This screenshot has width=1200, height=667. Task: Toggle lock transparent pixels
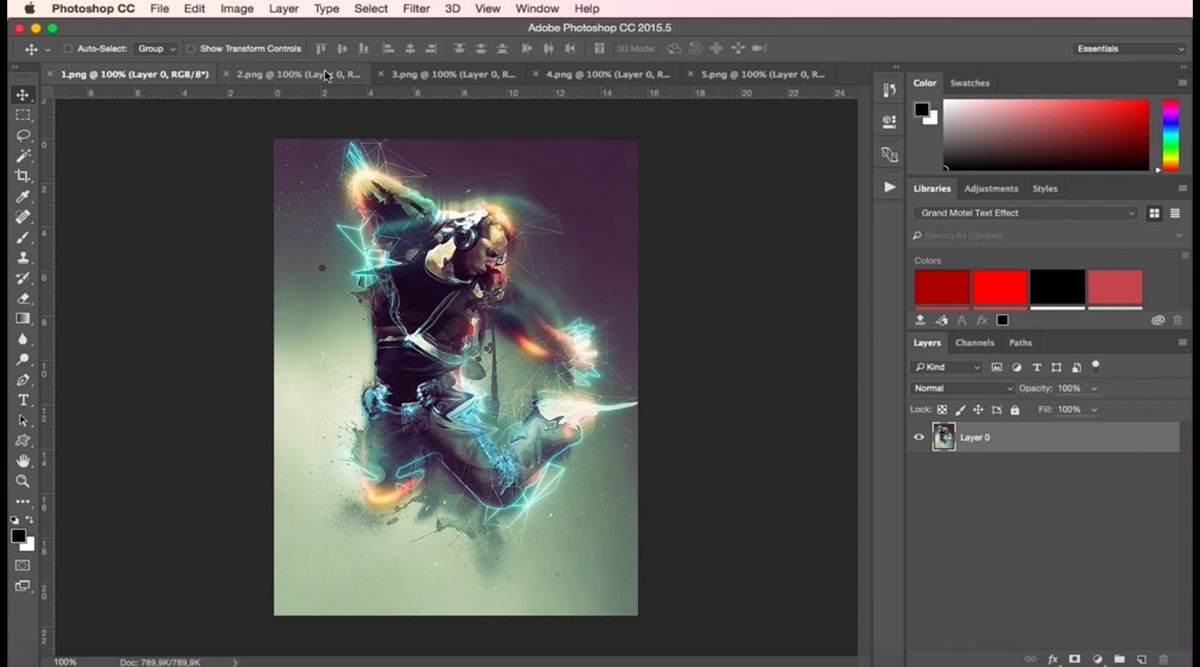coord(942,410)
